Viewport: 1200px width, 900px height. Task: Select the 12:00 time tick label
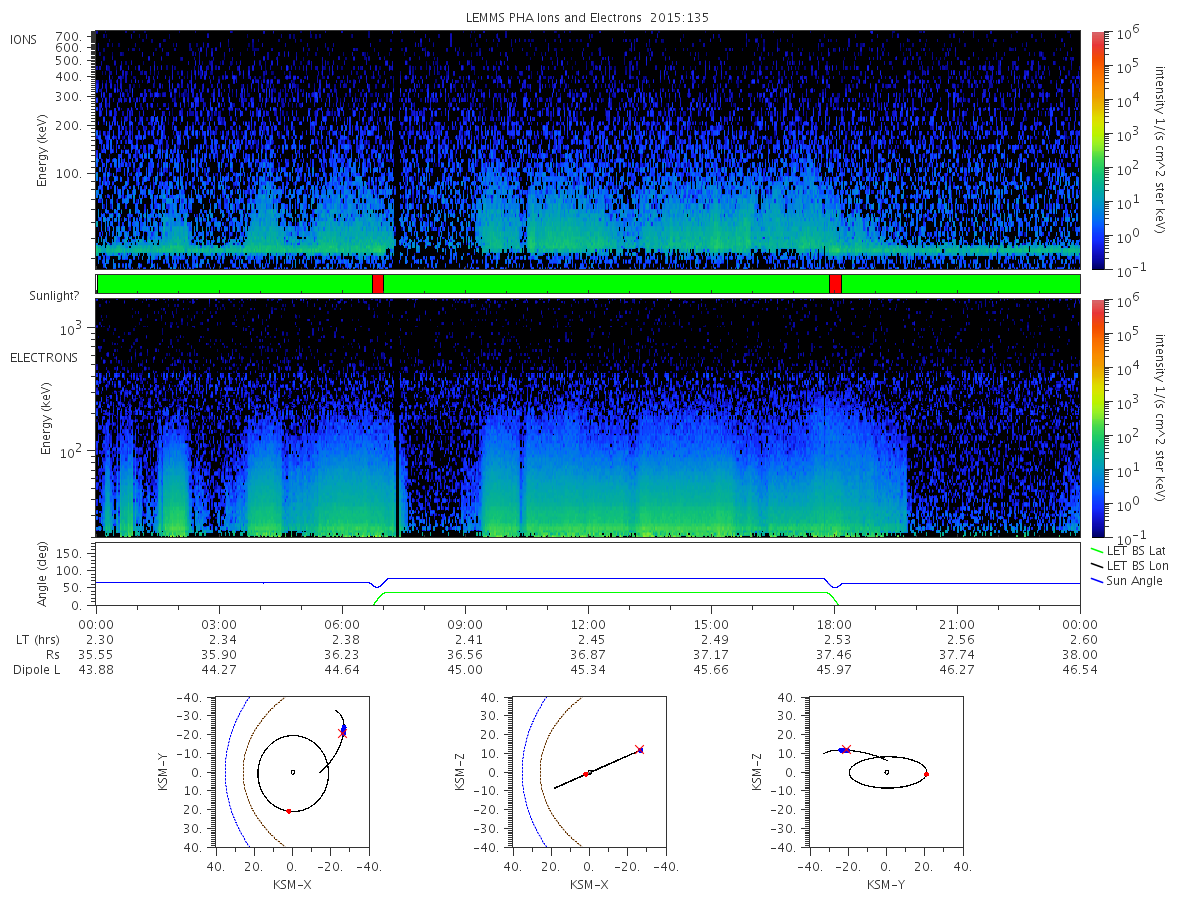(x=587, y=625)
